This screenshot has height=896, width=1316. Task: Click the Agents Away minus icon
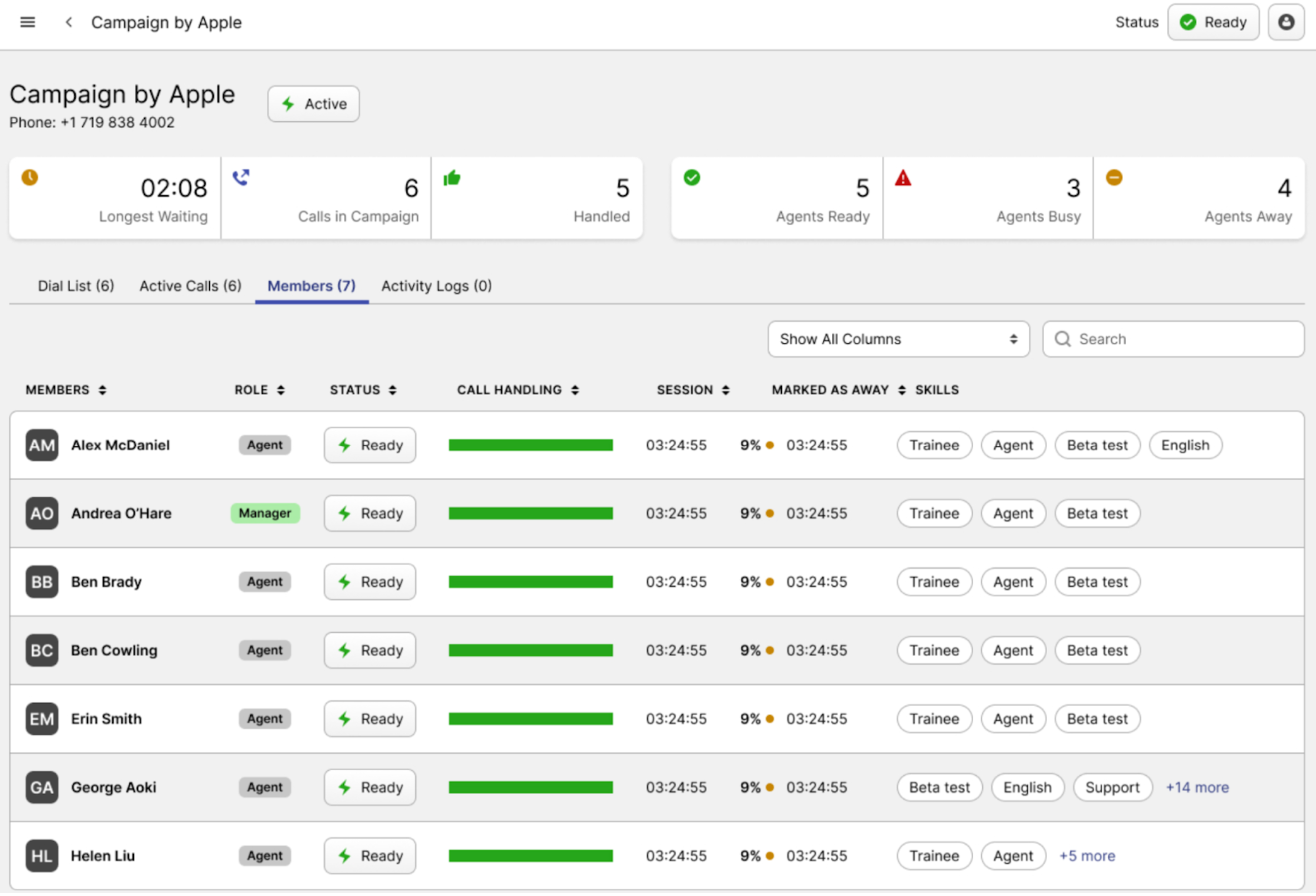pos(1114,178)
